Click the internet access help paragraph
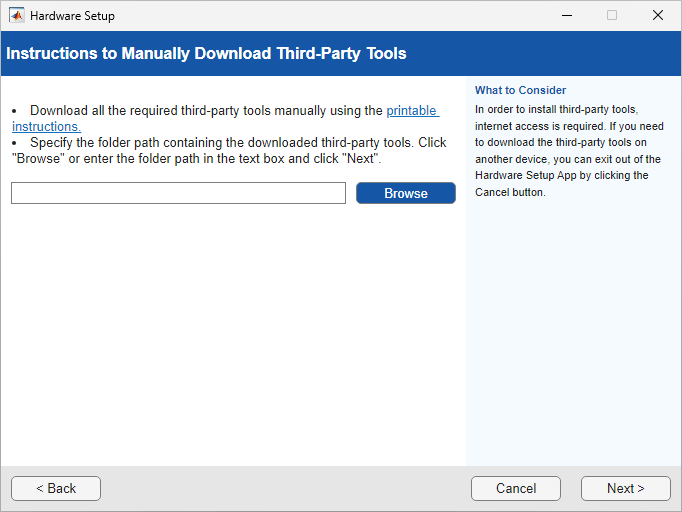Image resolution: width=682 pixels, height=512 pixels. 565,150
